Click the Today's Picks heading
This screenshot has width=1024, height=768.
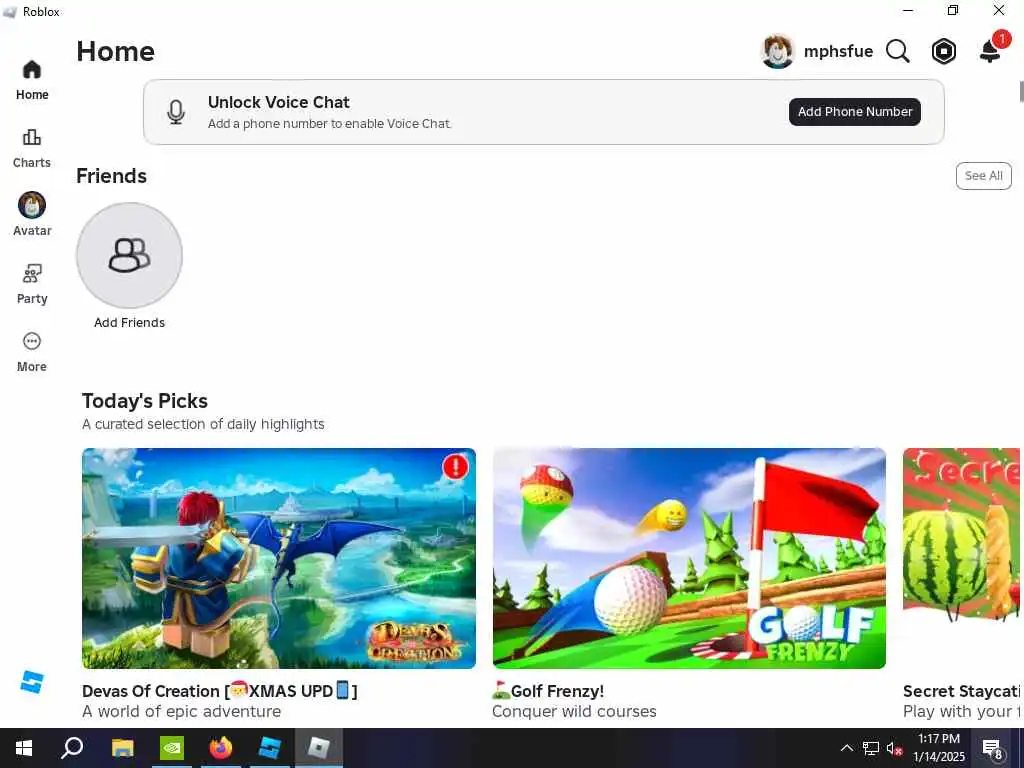145,401
